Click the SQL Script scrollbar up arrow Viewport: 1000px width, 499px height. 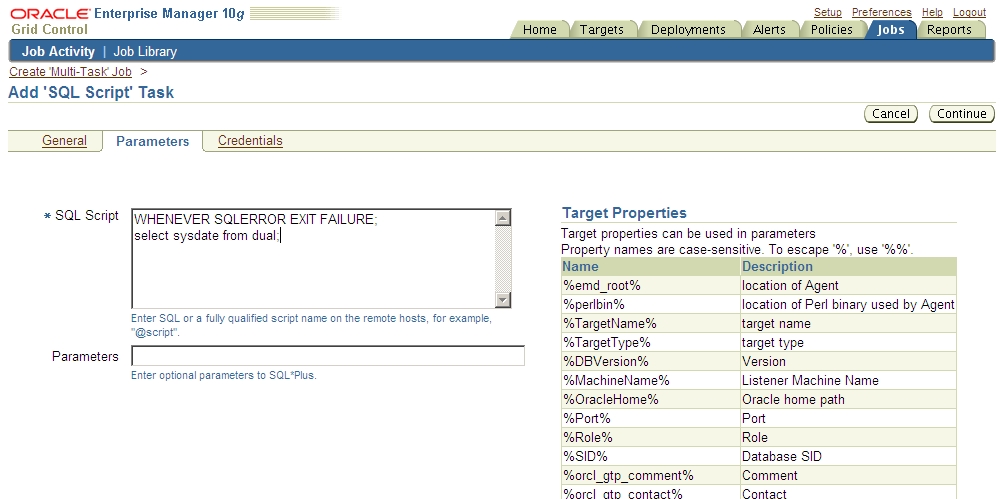503,218
